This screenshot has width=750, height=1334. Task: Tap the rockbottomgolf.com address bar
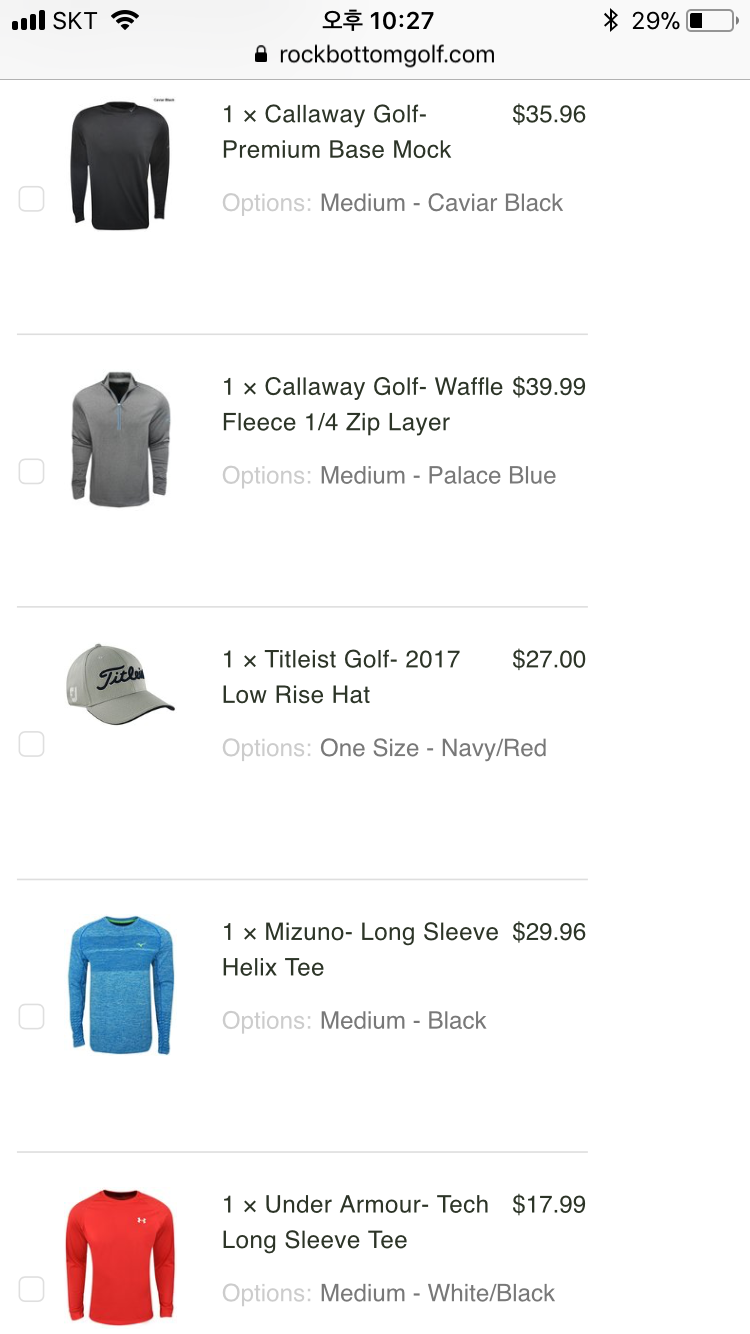[x=386, y=55]
